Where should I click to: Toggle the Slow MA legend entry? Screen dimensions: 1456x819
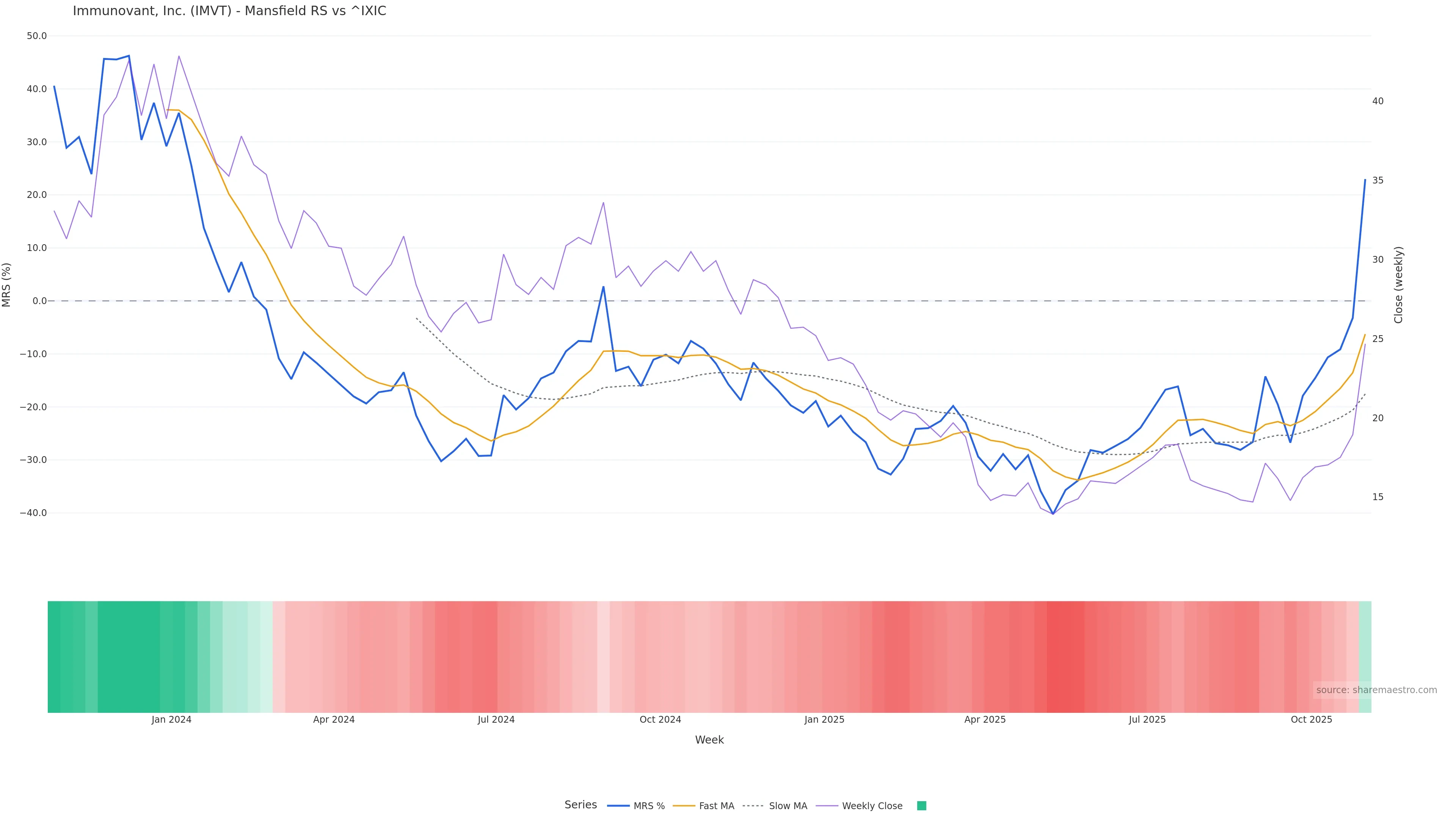[788, 806]
